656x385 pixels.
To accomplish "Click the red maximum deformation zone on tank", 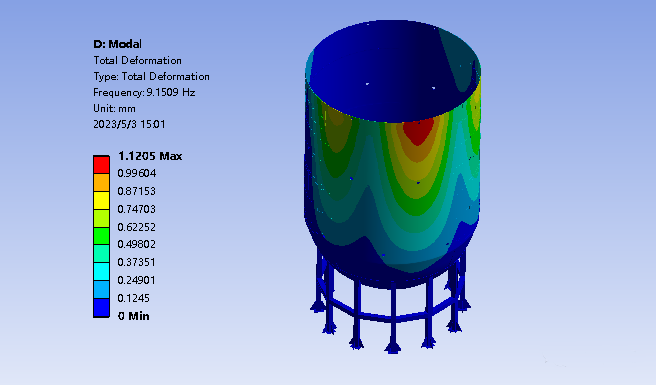I will [x=418, y=131].
